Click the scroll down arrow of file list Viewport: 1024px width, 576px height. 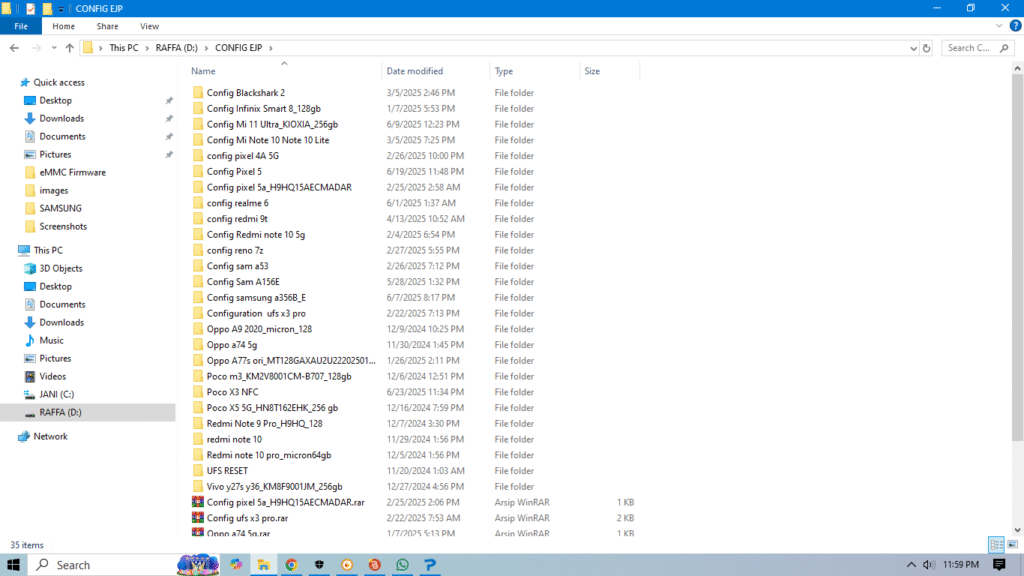click(1017, 530)
